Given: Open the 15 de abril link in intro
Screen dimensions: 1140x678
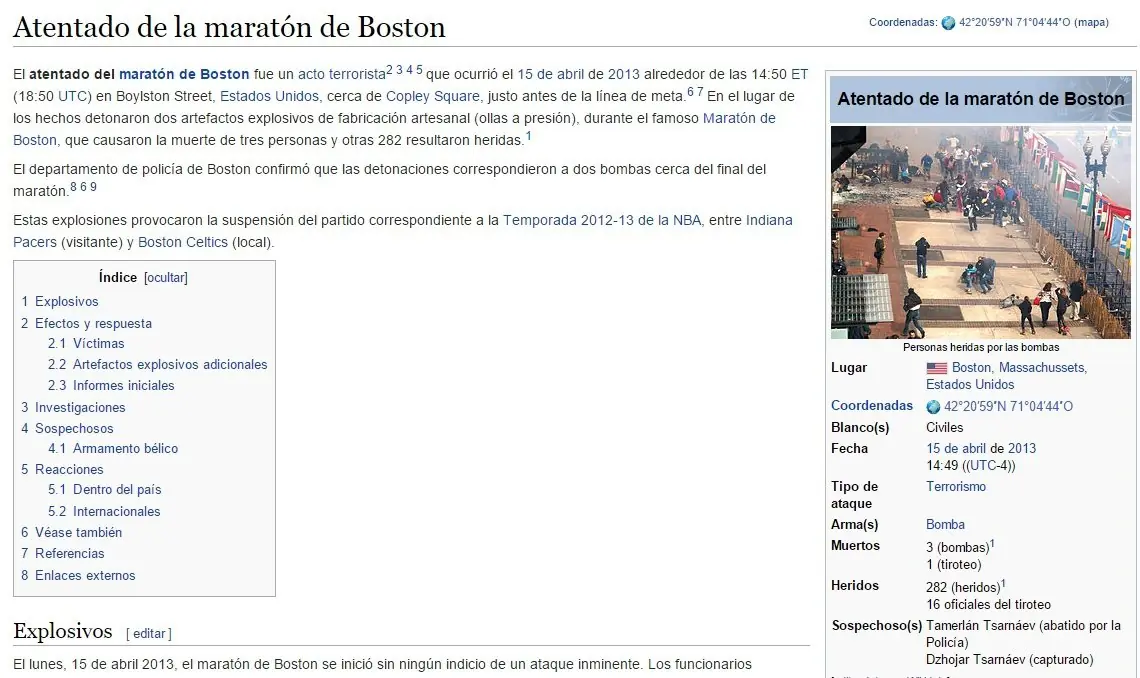Looking at the screenshot, I should click(550, 74).
